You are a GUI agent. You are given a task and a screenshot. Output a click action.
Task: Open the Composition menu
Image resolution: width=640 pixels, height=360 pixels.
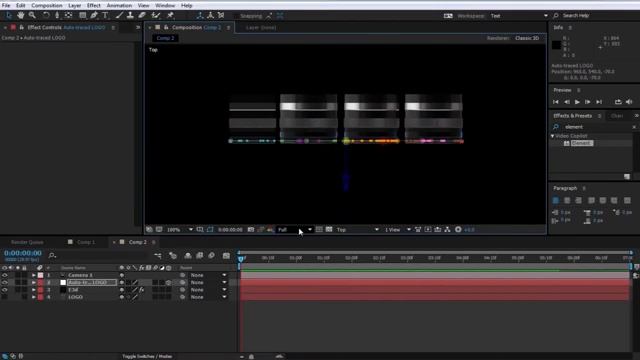[x=47, y=5]
